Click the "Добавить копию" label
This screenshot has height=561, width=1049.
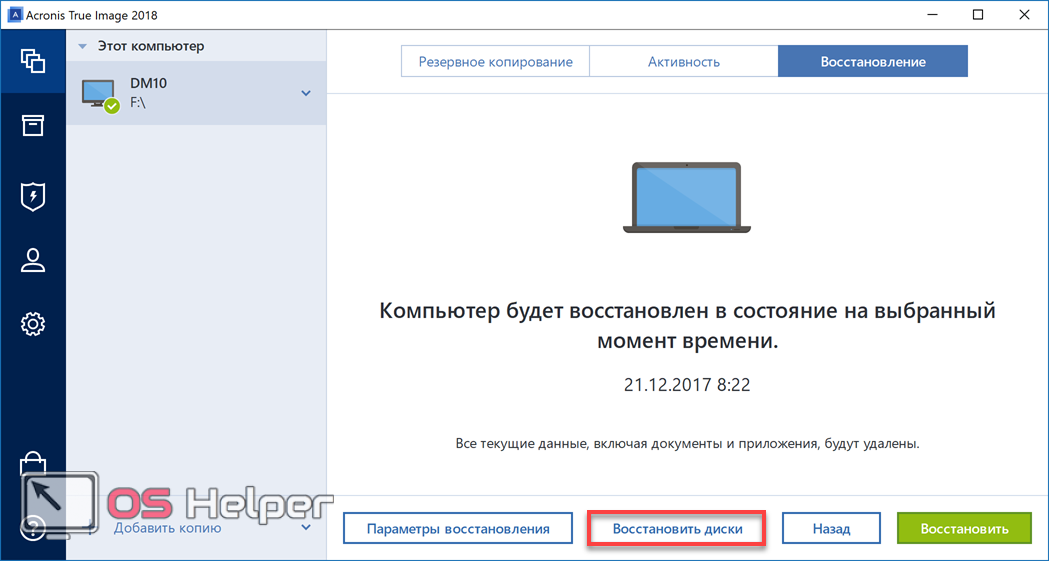(x=167, y=528)
